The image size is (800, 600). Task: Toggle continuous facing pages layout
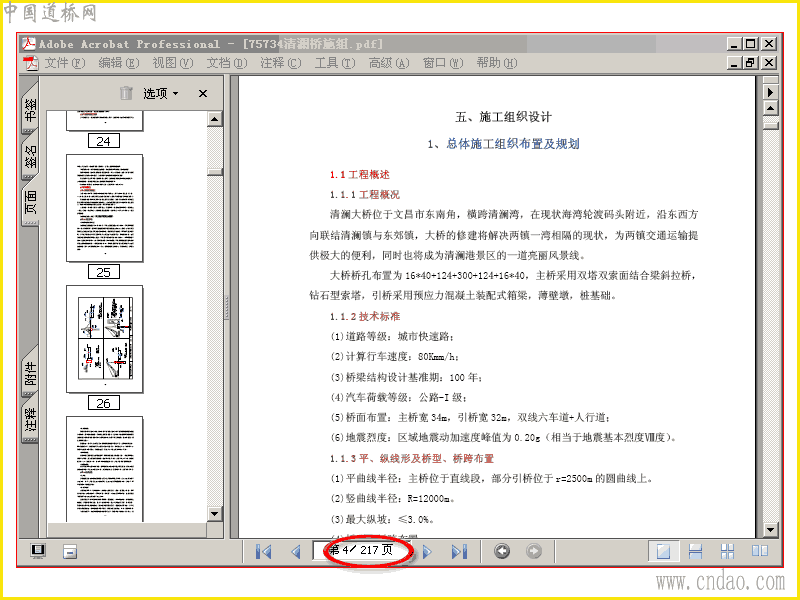(727, 551)
